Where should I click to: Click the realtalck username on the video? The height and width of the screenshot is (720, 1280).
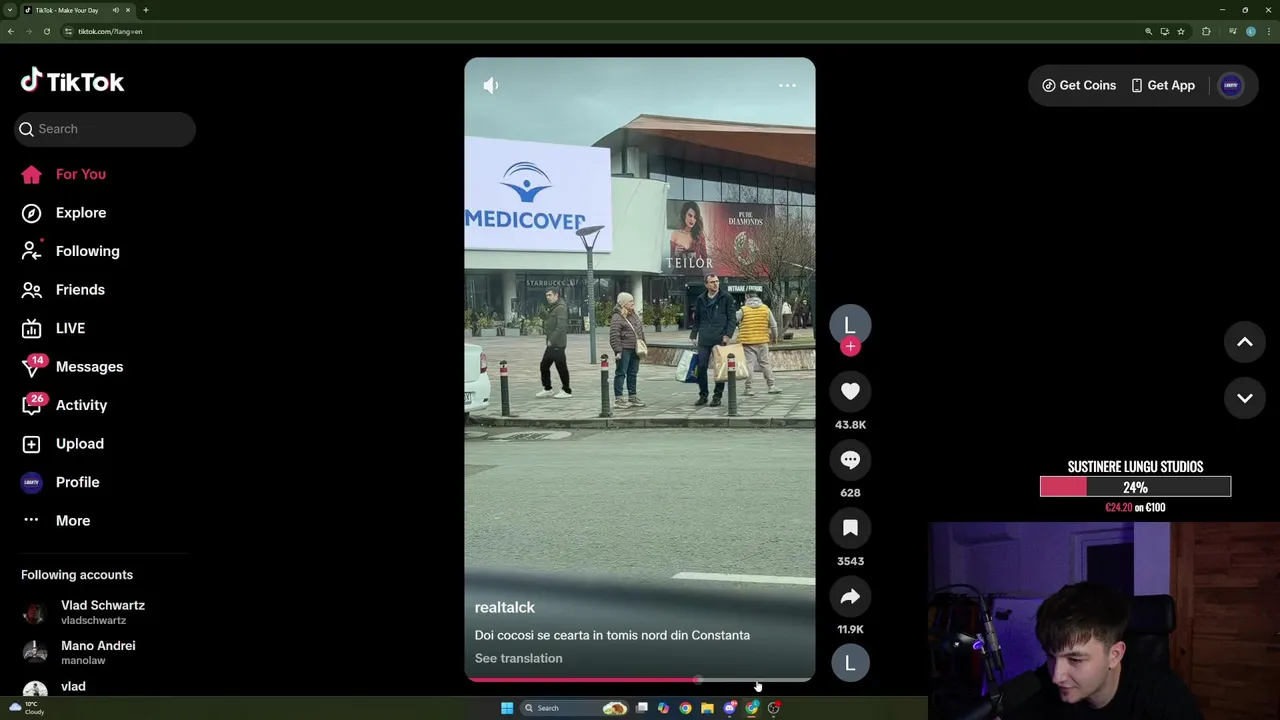coord(504,608)
